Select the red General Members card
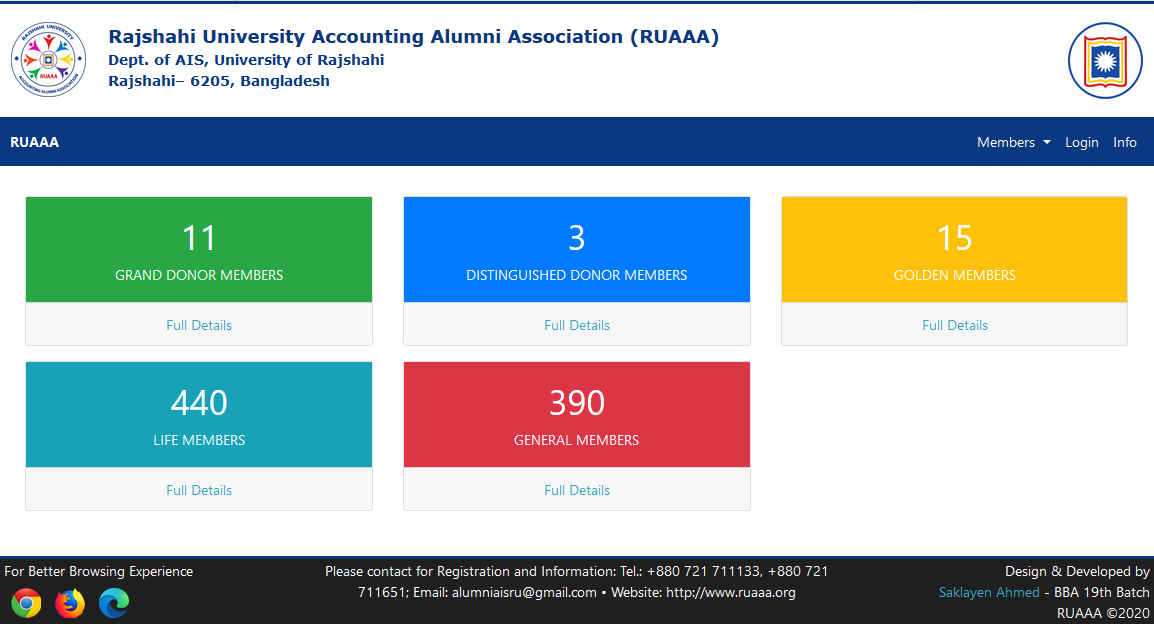 click(577, 415)
